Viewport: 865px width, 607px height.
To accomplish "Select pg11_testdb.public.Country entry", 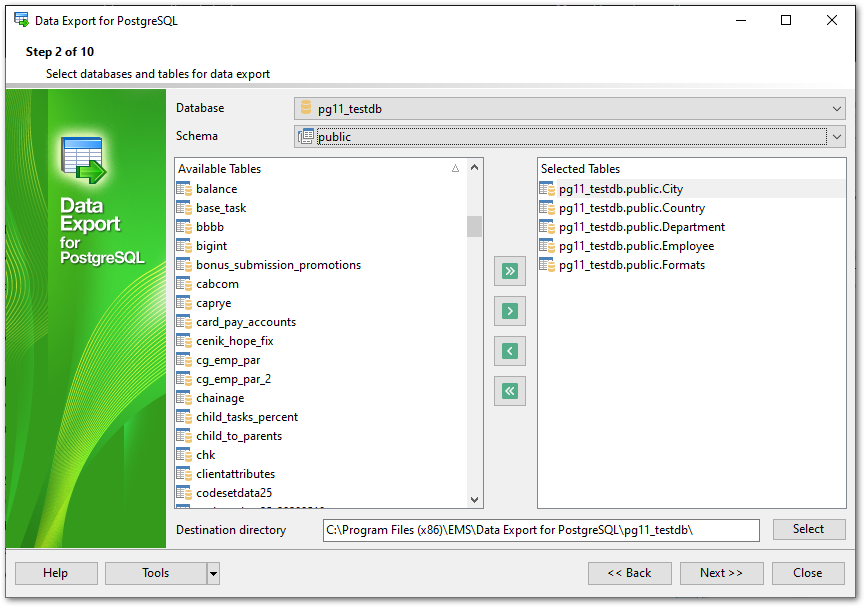I will pyautogui.click(x=632, y=208).
